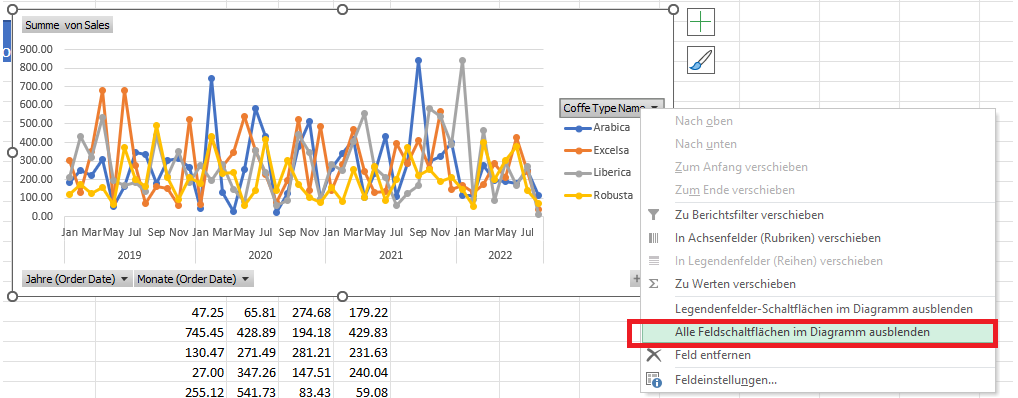This screenshot has height=398, width=1018.
Task: Open the paintbrush Chart Styles icon
Action: pos(701,60)
